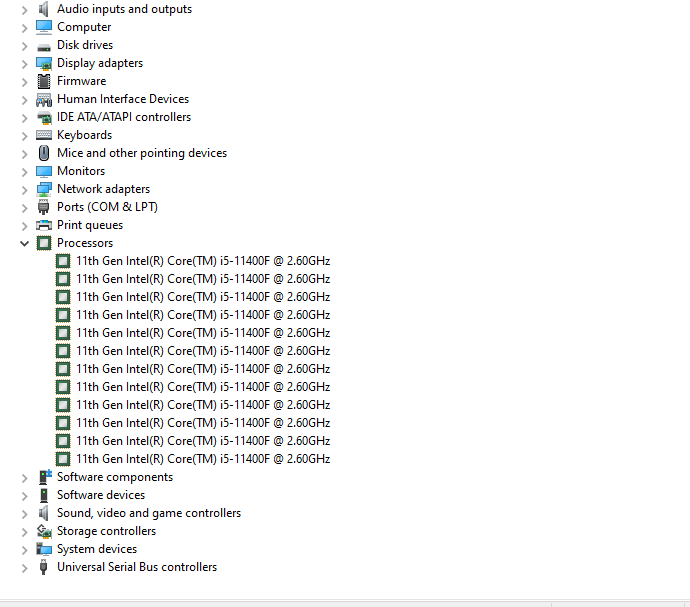
Task: Click the Sound, video and game controllers icon
Action: 44,513
